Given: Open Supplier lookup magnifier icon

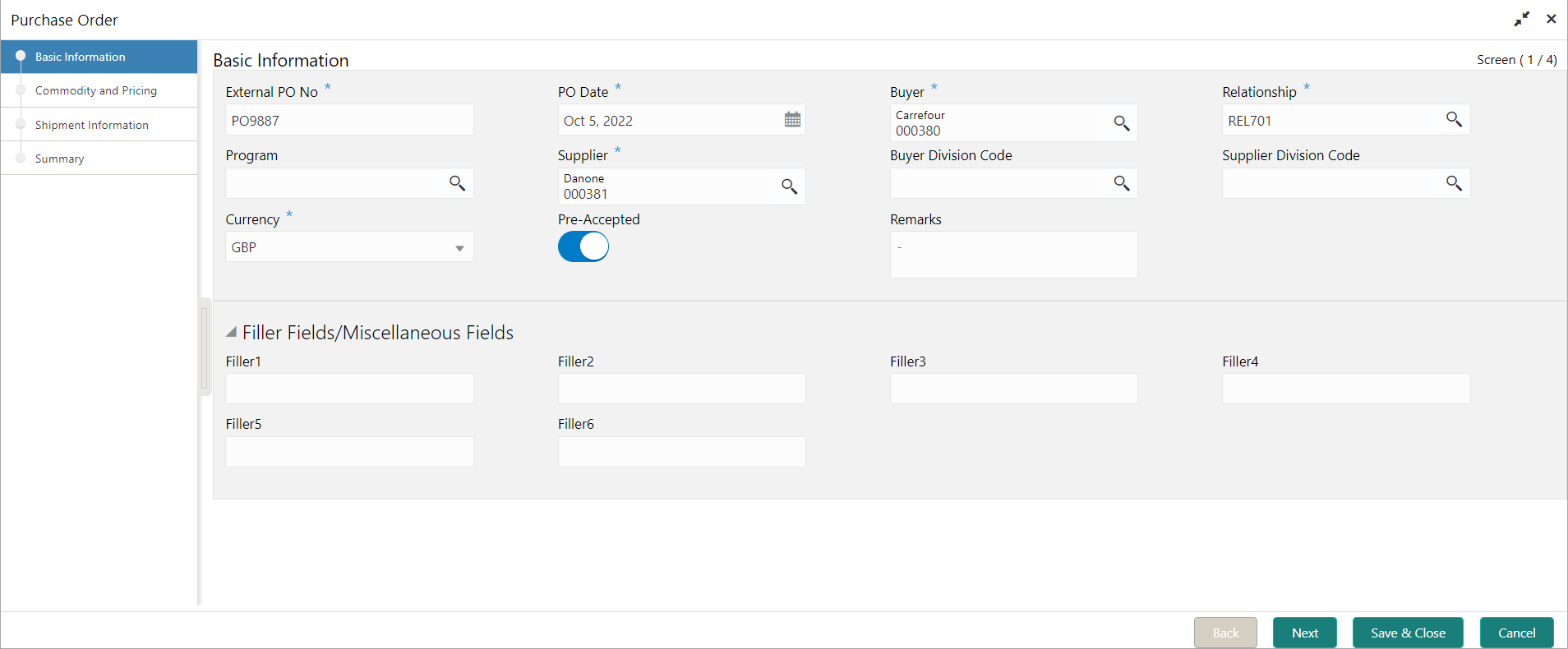Looking at the screenshot, I should pos(789,186).
